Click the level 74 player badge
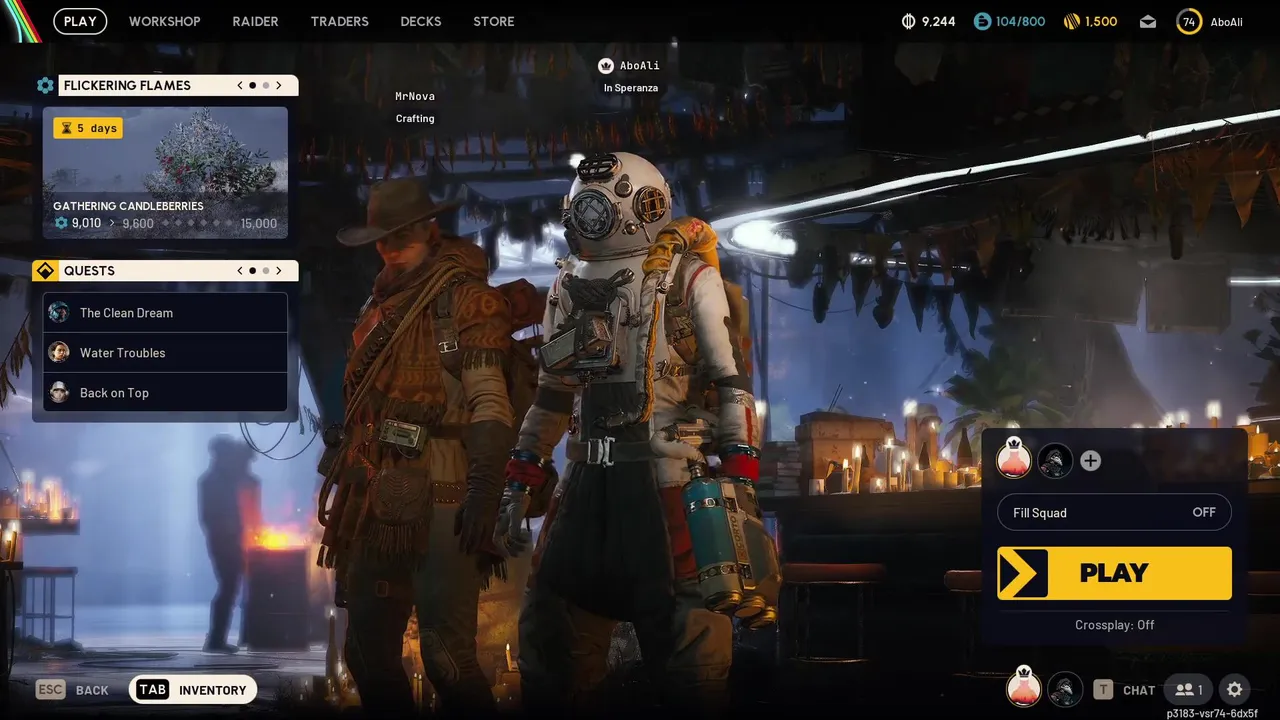 (x=1189, y=21)
